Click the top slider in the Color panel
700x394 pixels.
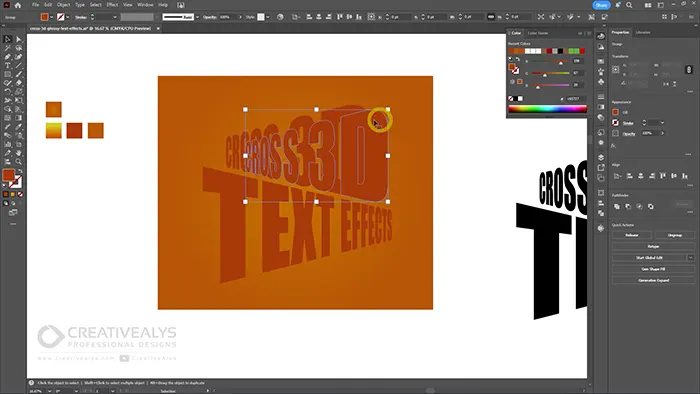[x=550, y=61]
